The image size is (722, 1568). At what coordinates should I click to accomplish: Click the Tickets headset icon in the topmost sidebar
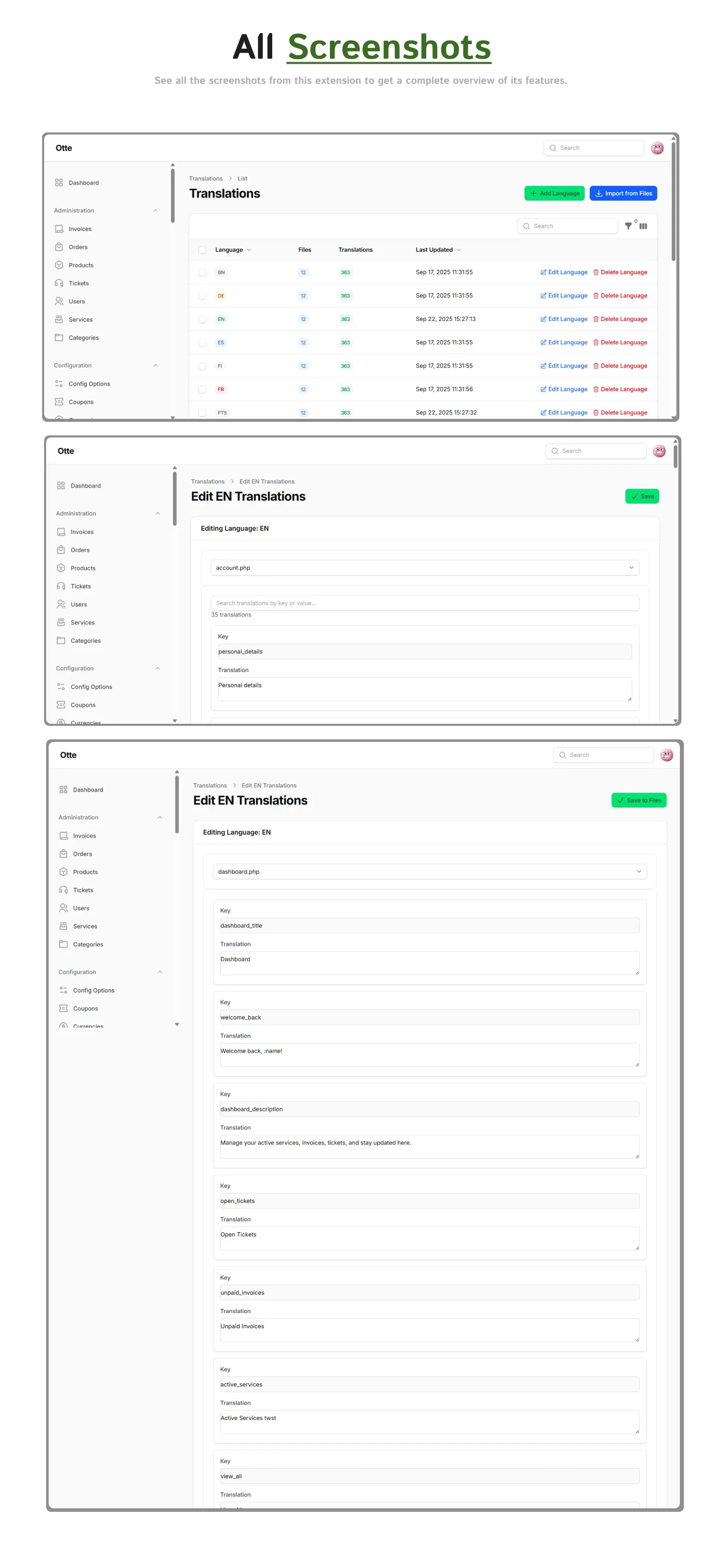point(59,283)
